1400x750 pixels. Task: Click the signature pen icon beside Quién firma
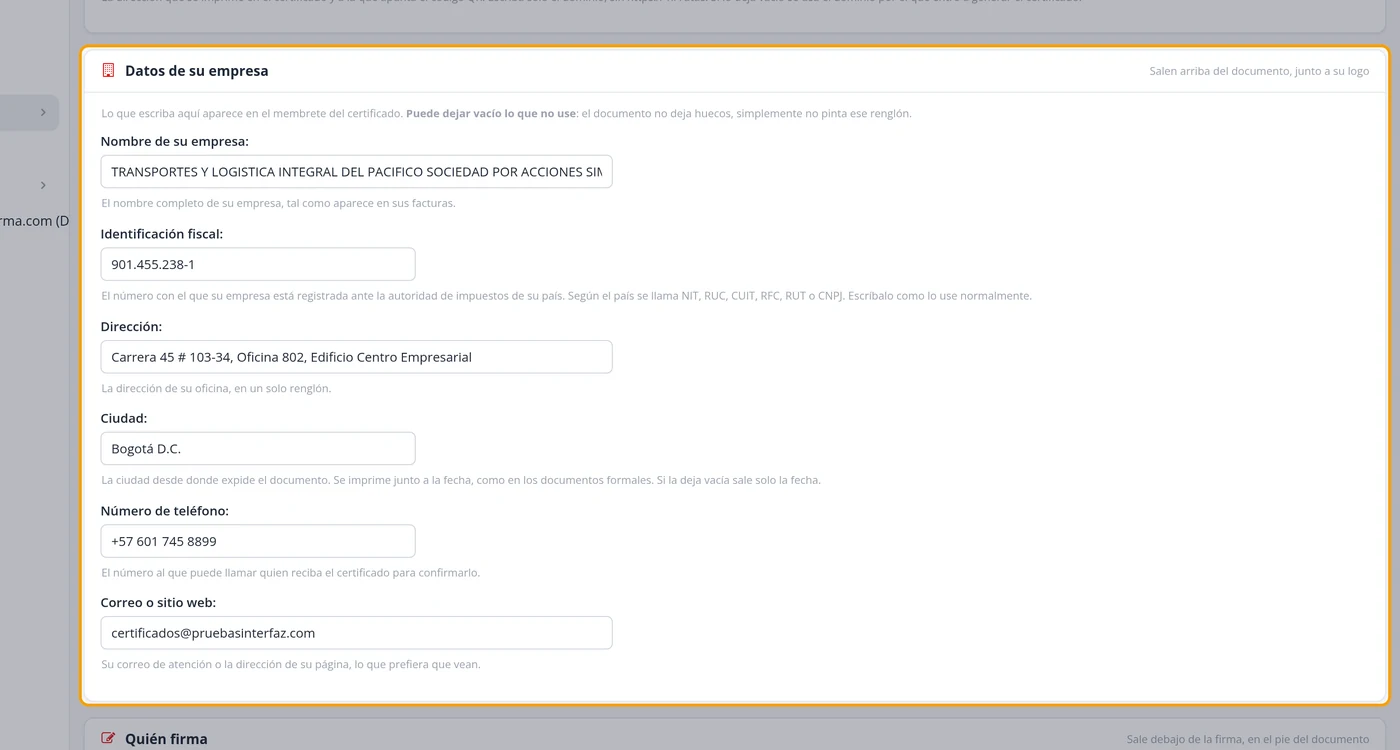(108, 739)
